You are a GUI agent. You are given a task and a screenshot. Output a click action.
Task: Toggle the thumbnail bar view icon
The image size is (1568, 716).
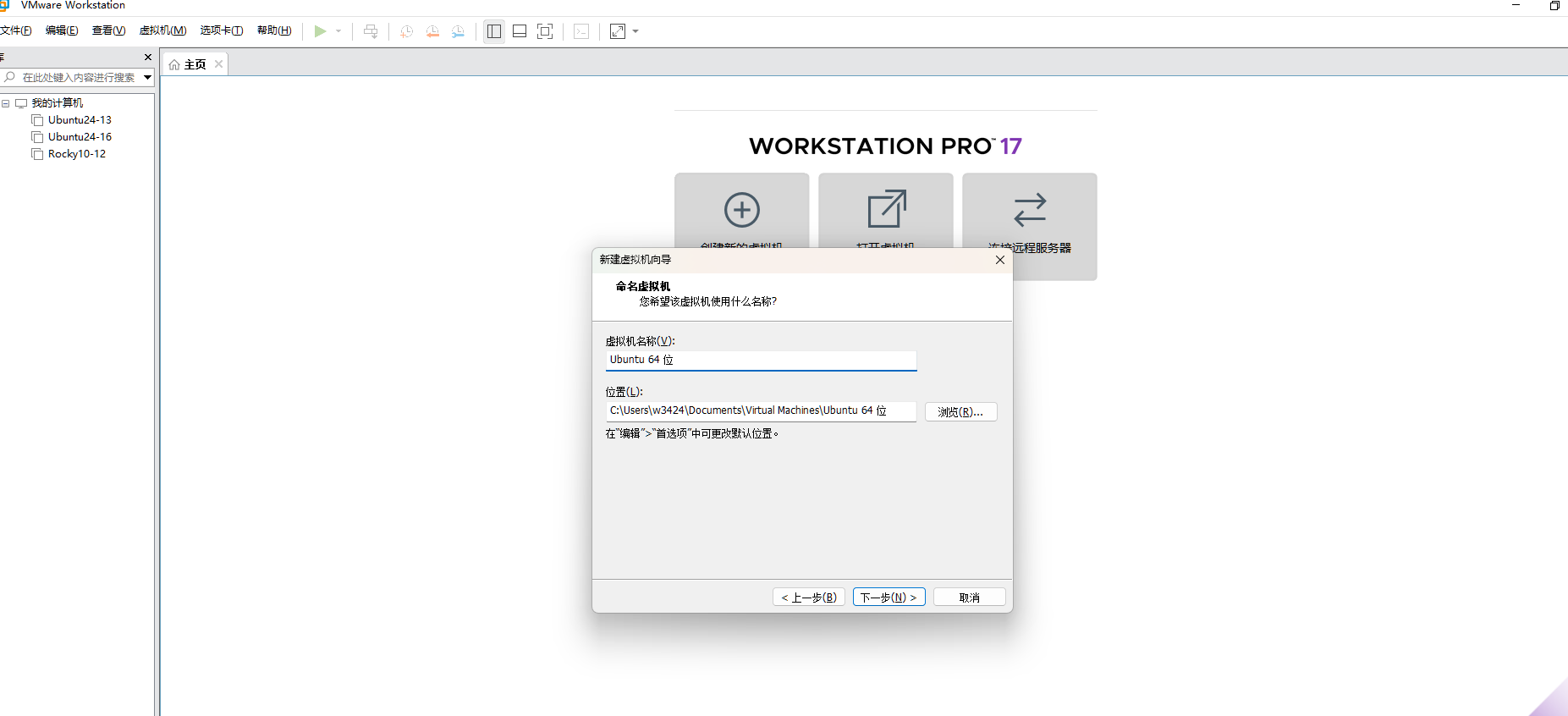(520, 31)
